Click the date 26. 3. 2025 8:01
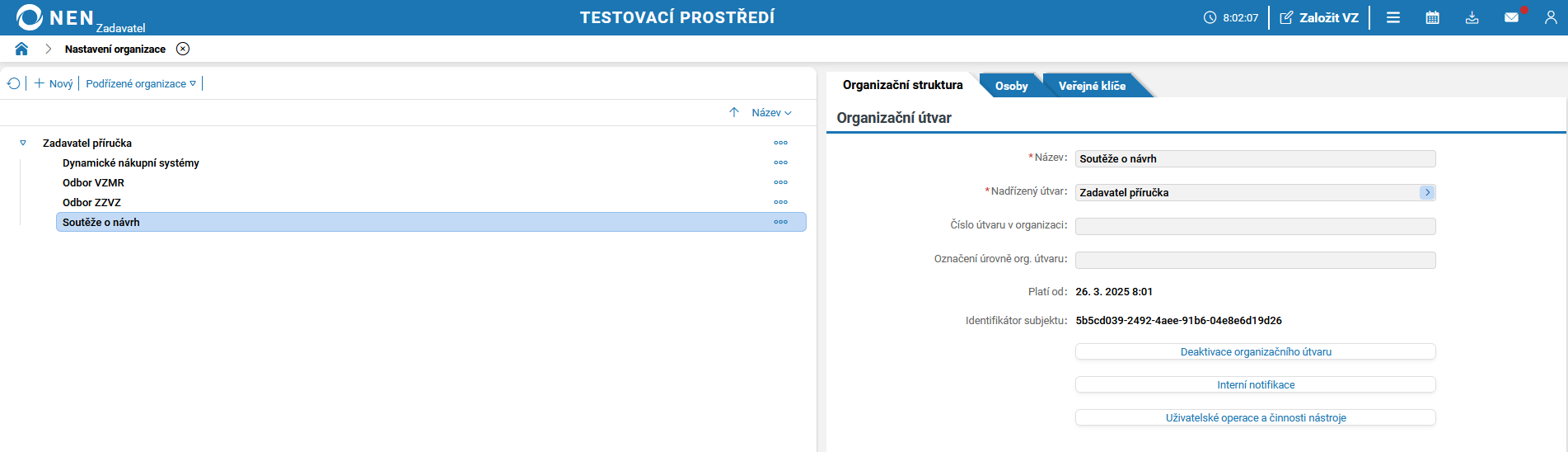This screenshot has height=452, width=1568. (x=1114, y=291)
